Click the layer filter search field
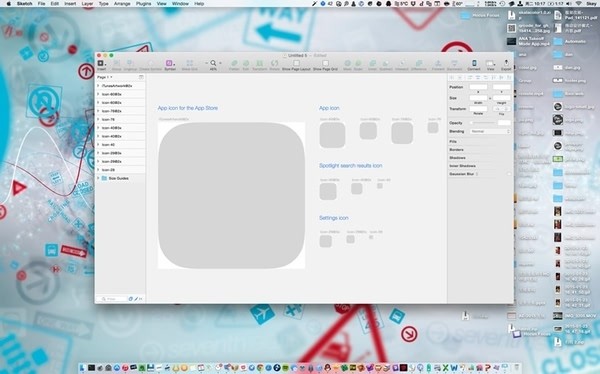The width and height of the screenshot is (600, 374). pyautogui.click(x=113, y=299)
